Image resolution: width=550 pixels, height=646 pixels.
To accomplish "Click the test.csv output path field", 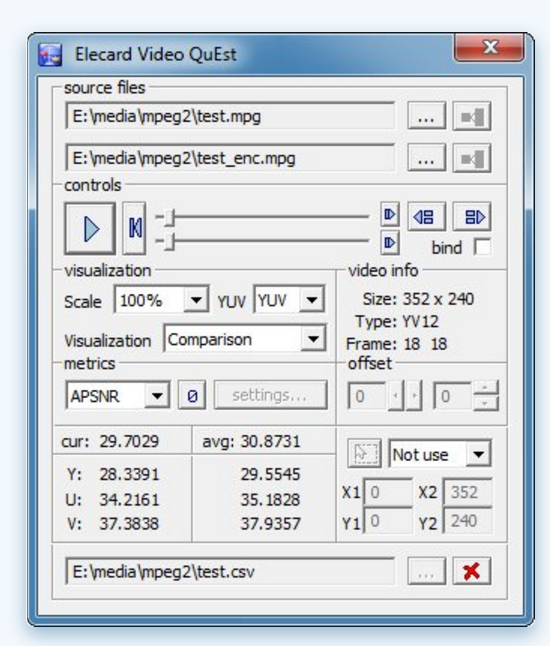I will tap(230, 571).
